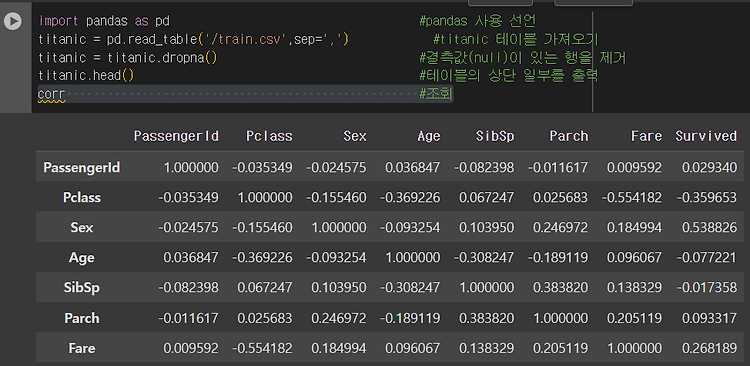Click the 0.205119 value in Parch row
The height and width of the screenshot is (366, 750).
click(634, 318)
